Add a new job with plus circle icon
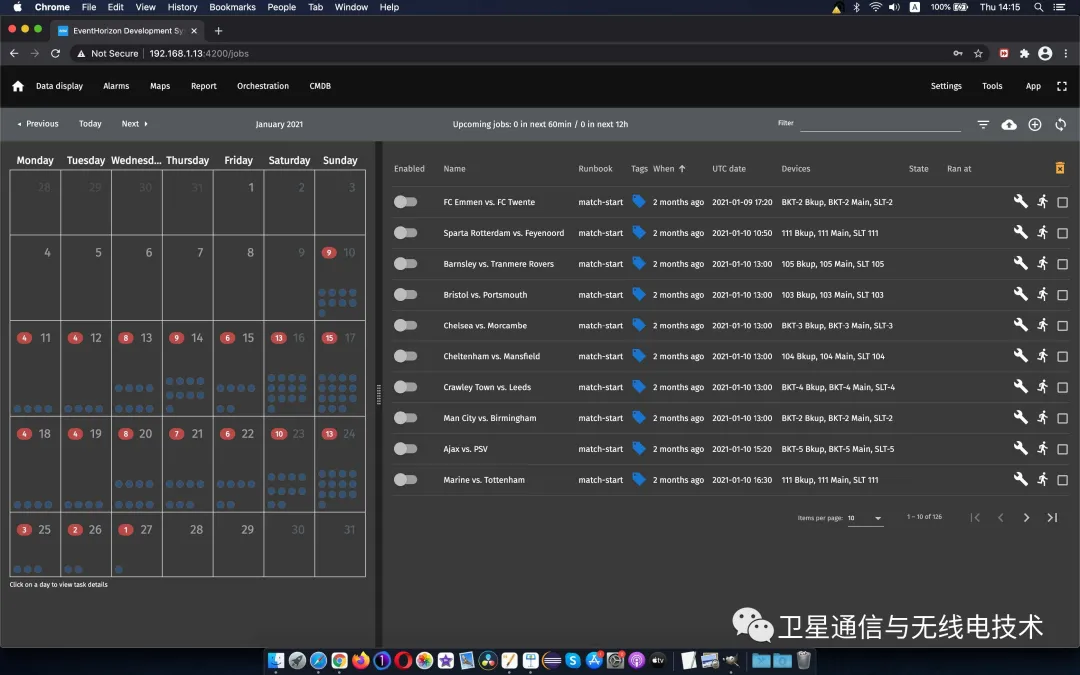This screenshot has height=675, width=1080. tap(1035, 125)
